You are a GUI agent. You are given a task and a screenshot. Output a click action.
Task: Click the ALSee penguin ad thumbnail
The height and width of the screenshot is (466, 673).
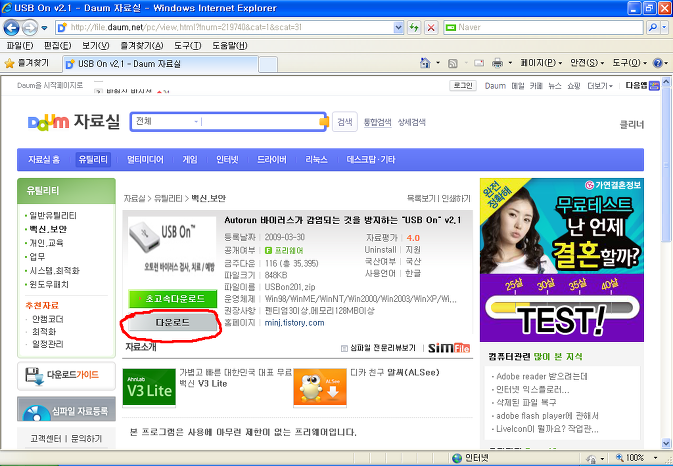tap(320, 387)
